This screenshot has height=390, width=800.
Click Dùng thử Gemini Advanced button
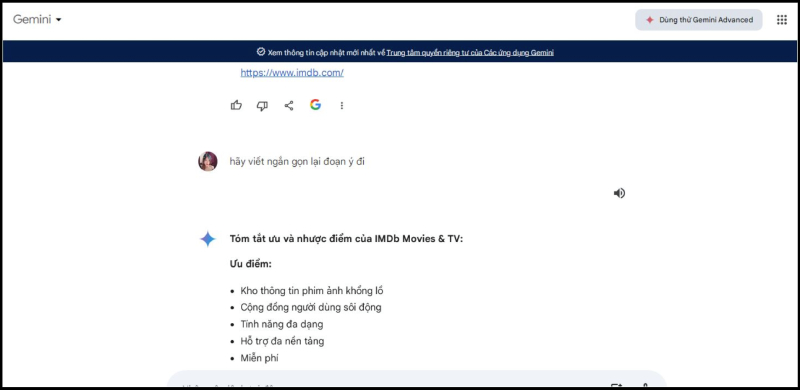click(698, 20)
